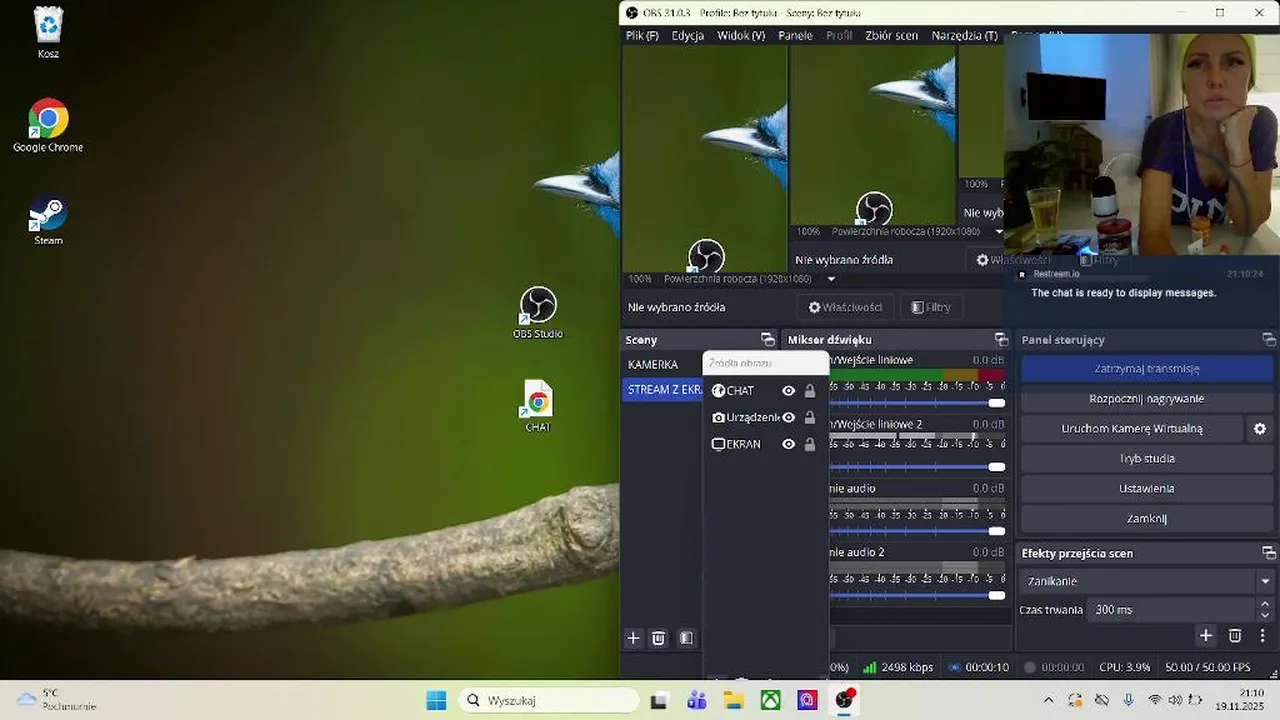Select the STREAM Z EKRANU scene
1280x720 pixels.
pos(663,390)
